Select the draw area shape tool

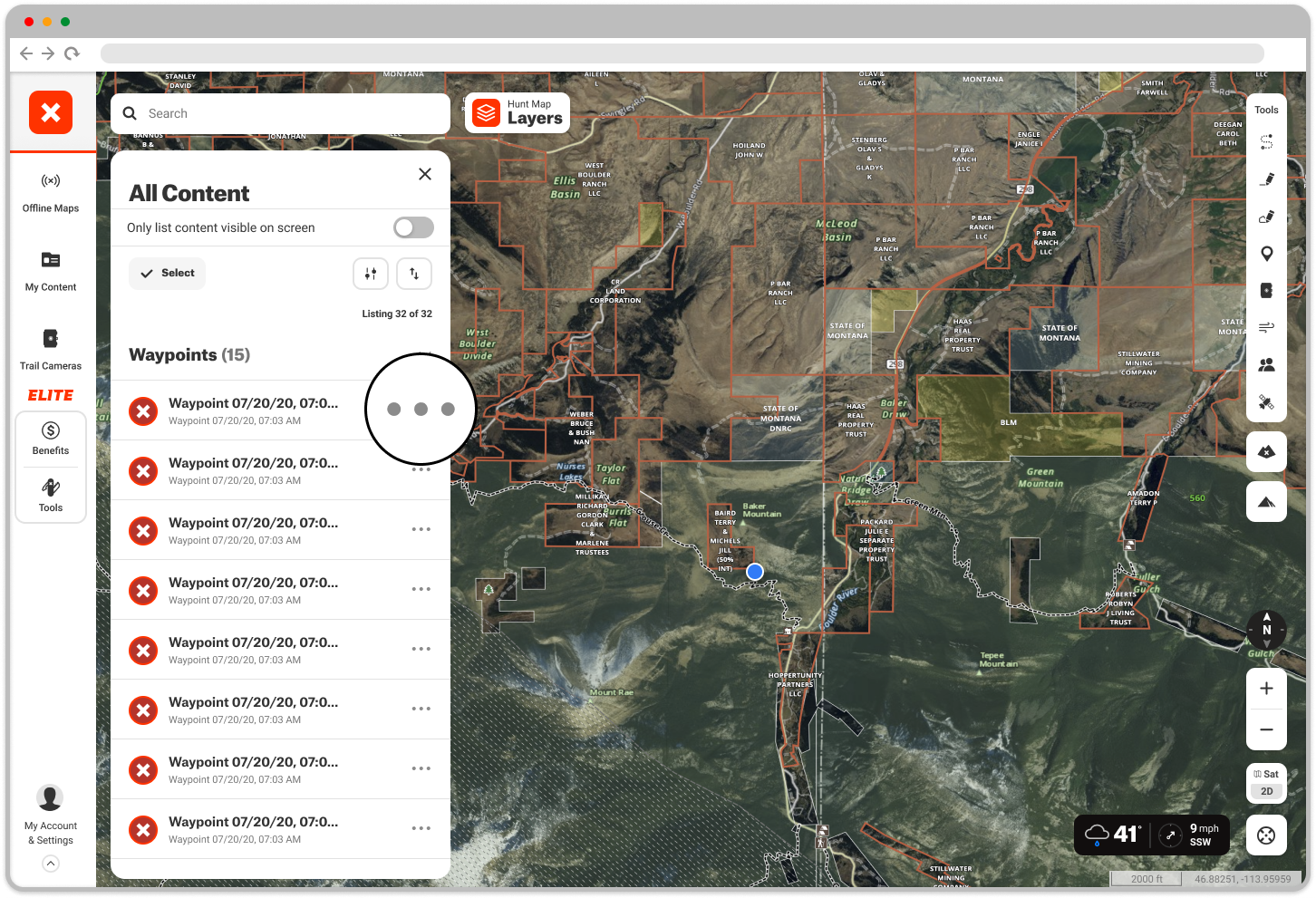1267,217
